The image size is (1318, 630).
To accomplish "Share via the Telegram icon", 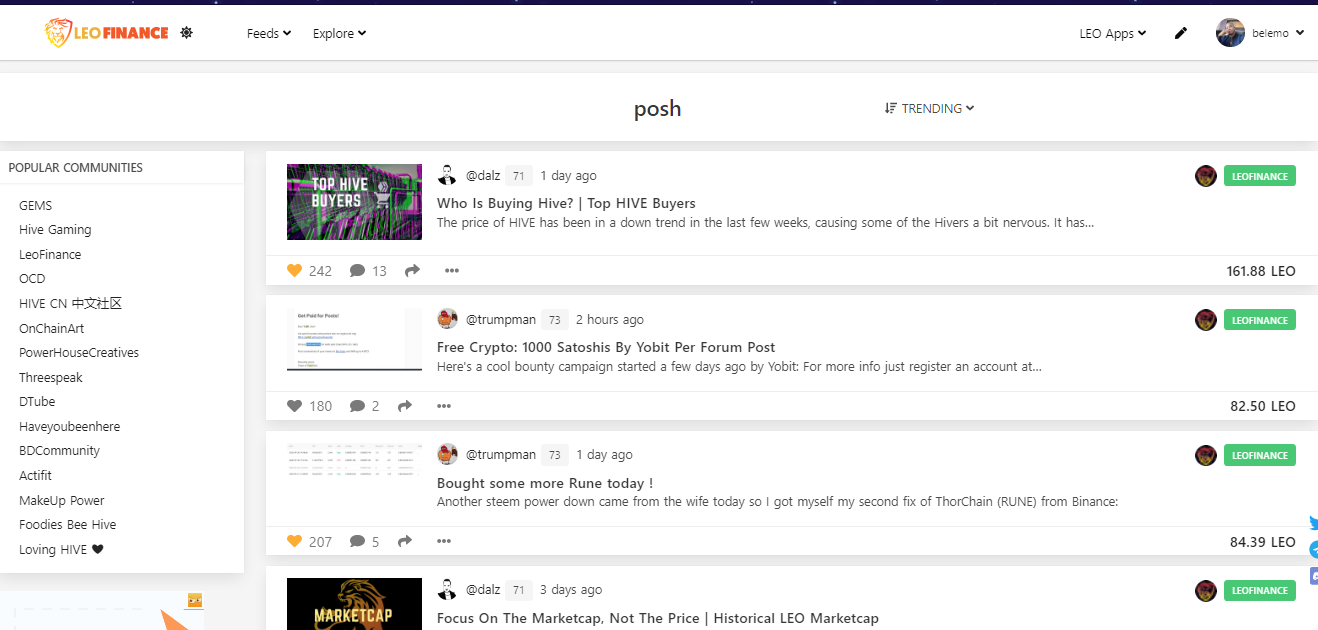I will pyautogui.click(x=1313, y=550).
